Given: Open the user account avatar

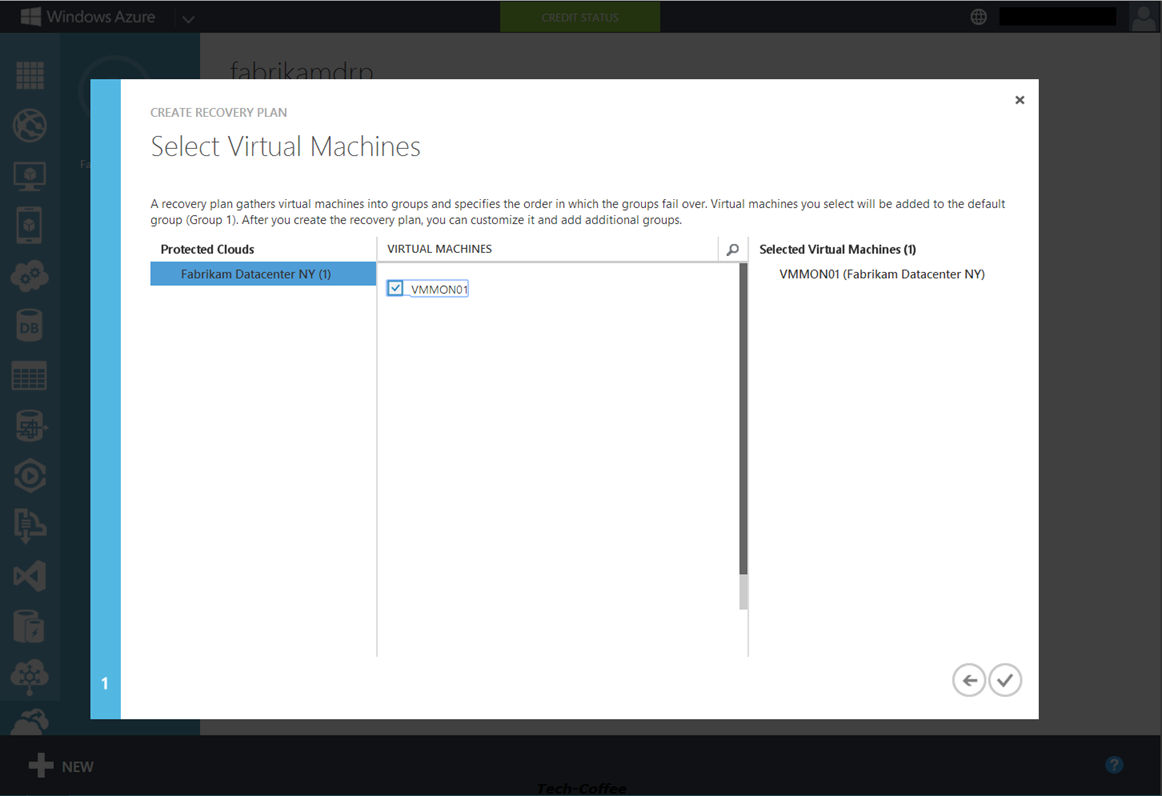Looking at the screenshot, I should (x=1143, y=17).
